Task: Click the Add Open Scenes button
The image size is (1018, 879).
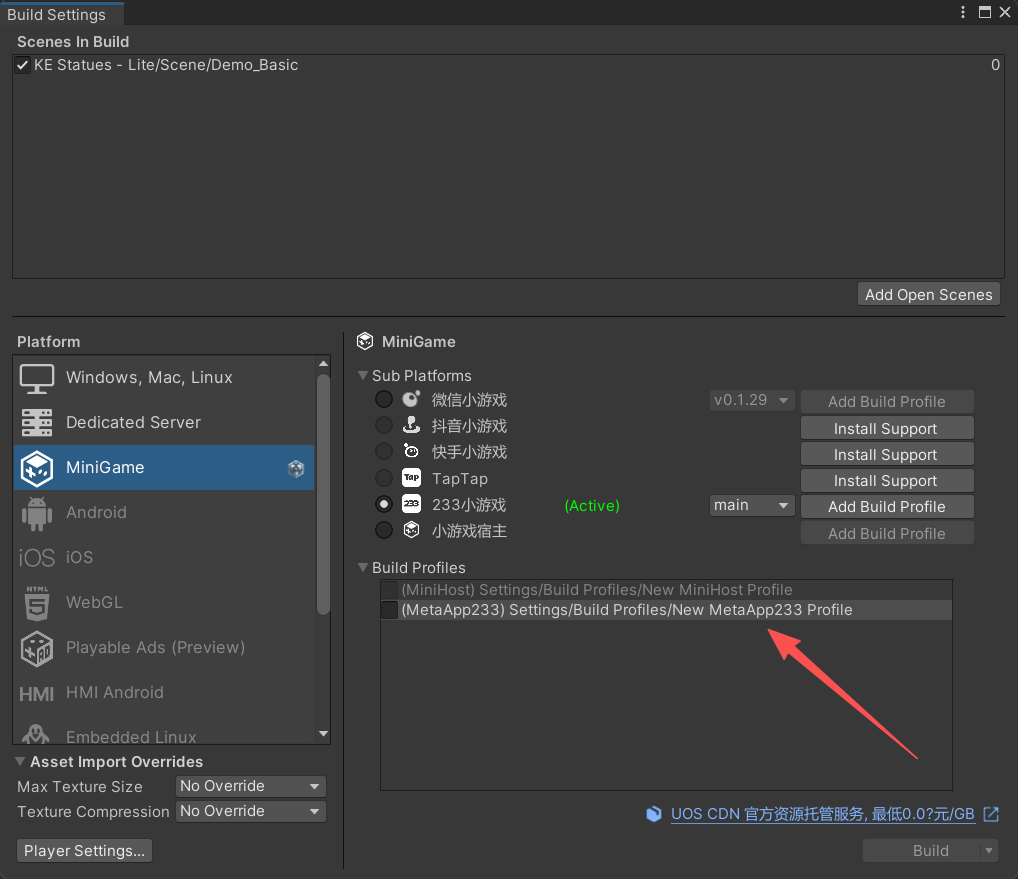Action: 928,294
